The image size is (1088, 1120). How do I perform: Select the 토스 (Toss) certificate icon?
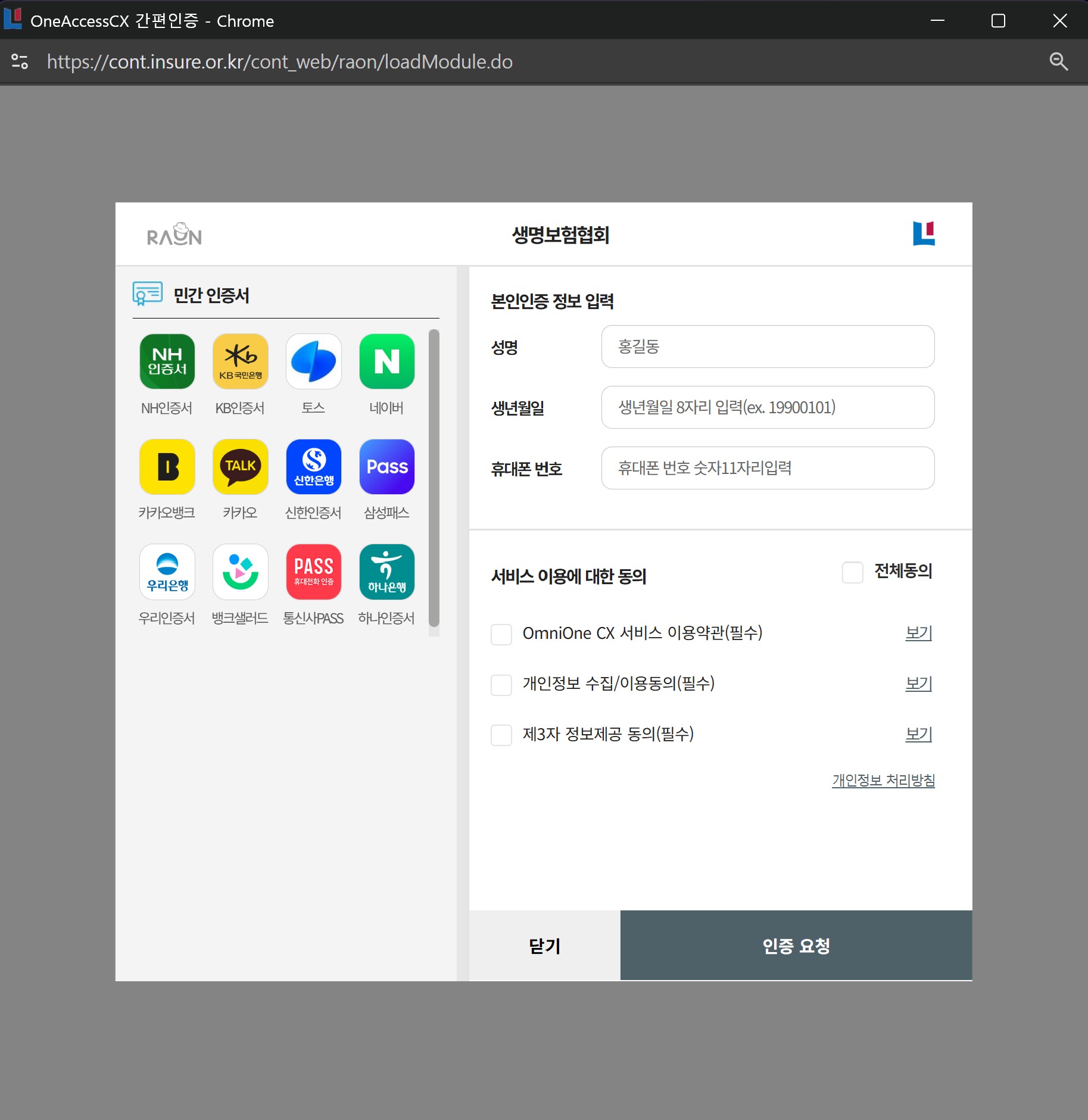click(x=314, y=361)
